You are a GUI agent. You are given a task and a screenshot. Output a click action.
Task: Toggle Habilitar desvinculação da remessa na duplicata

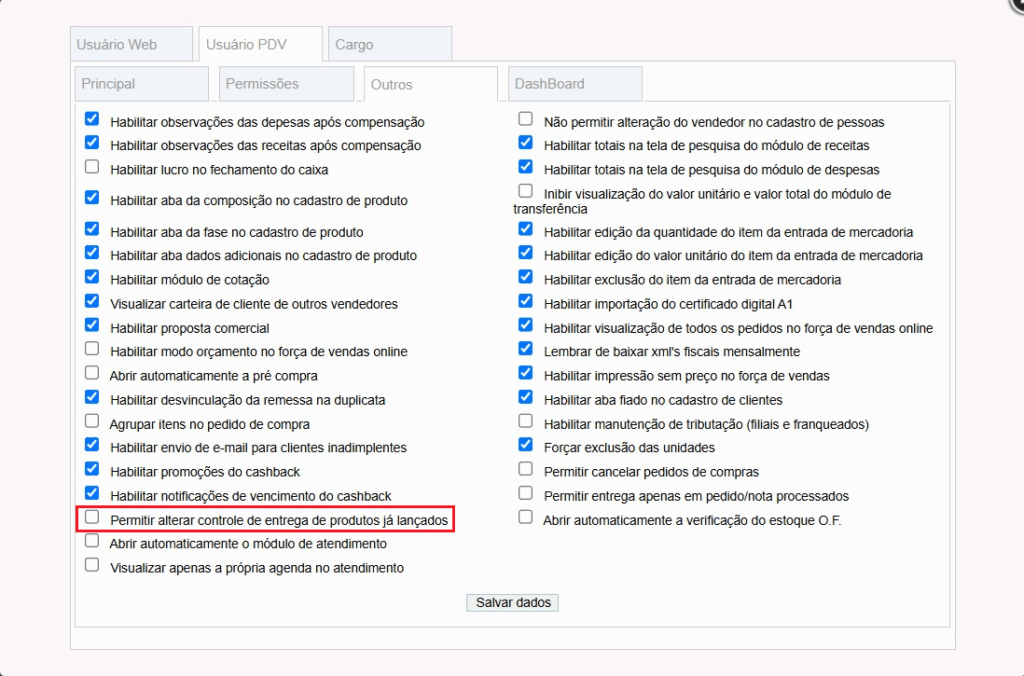pos(92,396)
